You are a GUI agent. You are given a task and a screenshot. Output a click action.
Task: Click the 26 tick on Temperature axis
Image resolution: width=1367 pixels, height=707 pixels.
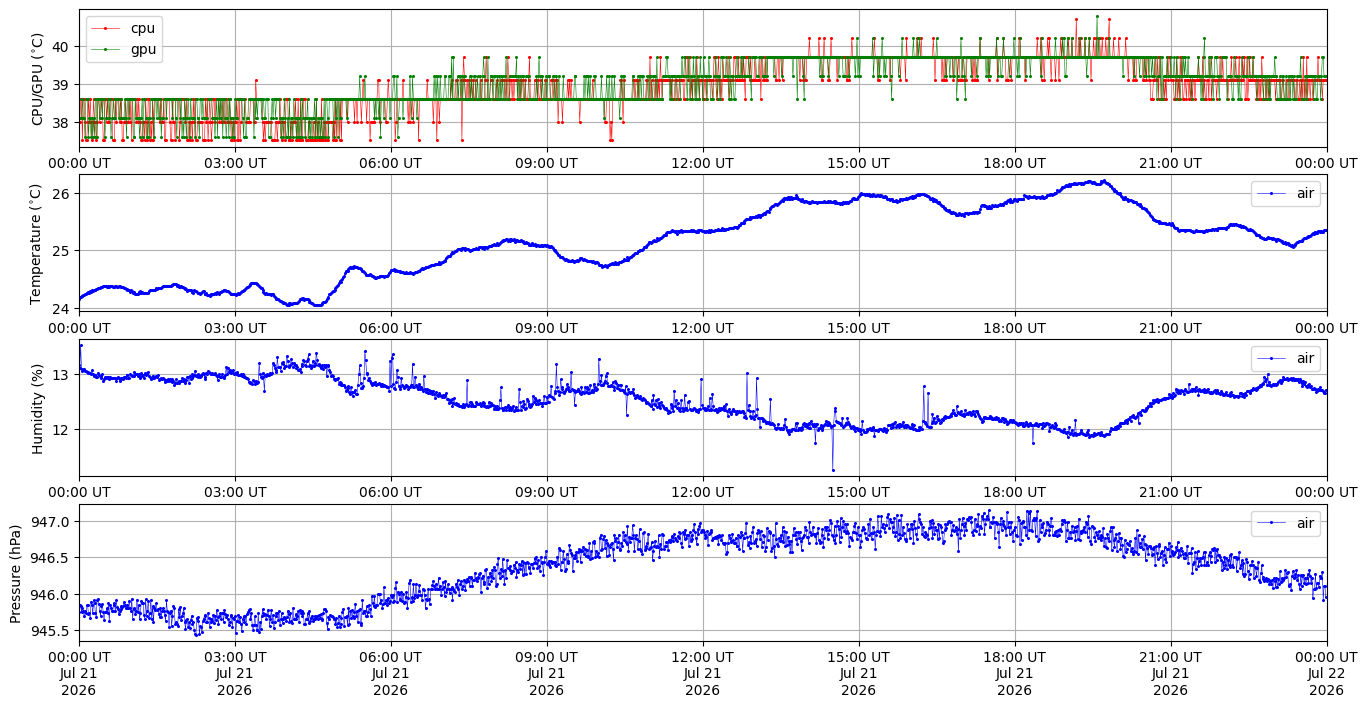click(61, 193)
